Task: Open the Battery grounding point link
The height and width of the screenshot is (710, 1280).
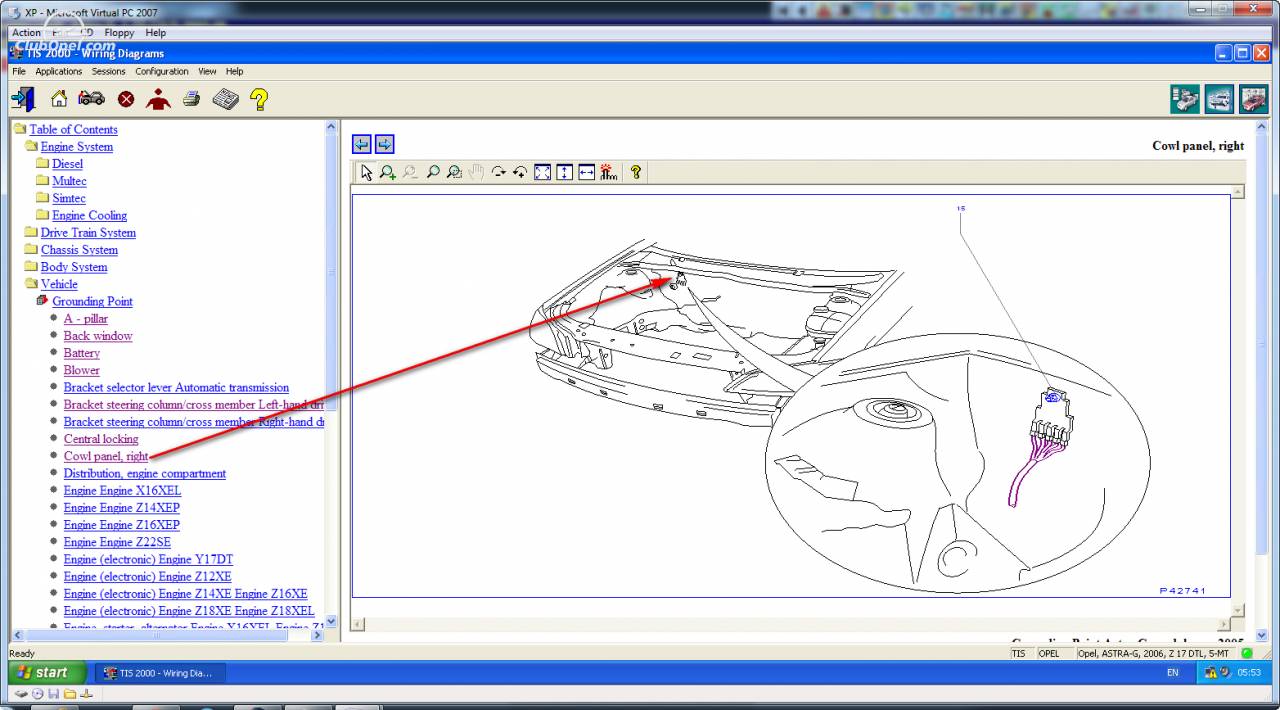Action: [82, 353]
